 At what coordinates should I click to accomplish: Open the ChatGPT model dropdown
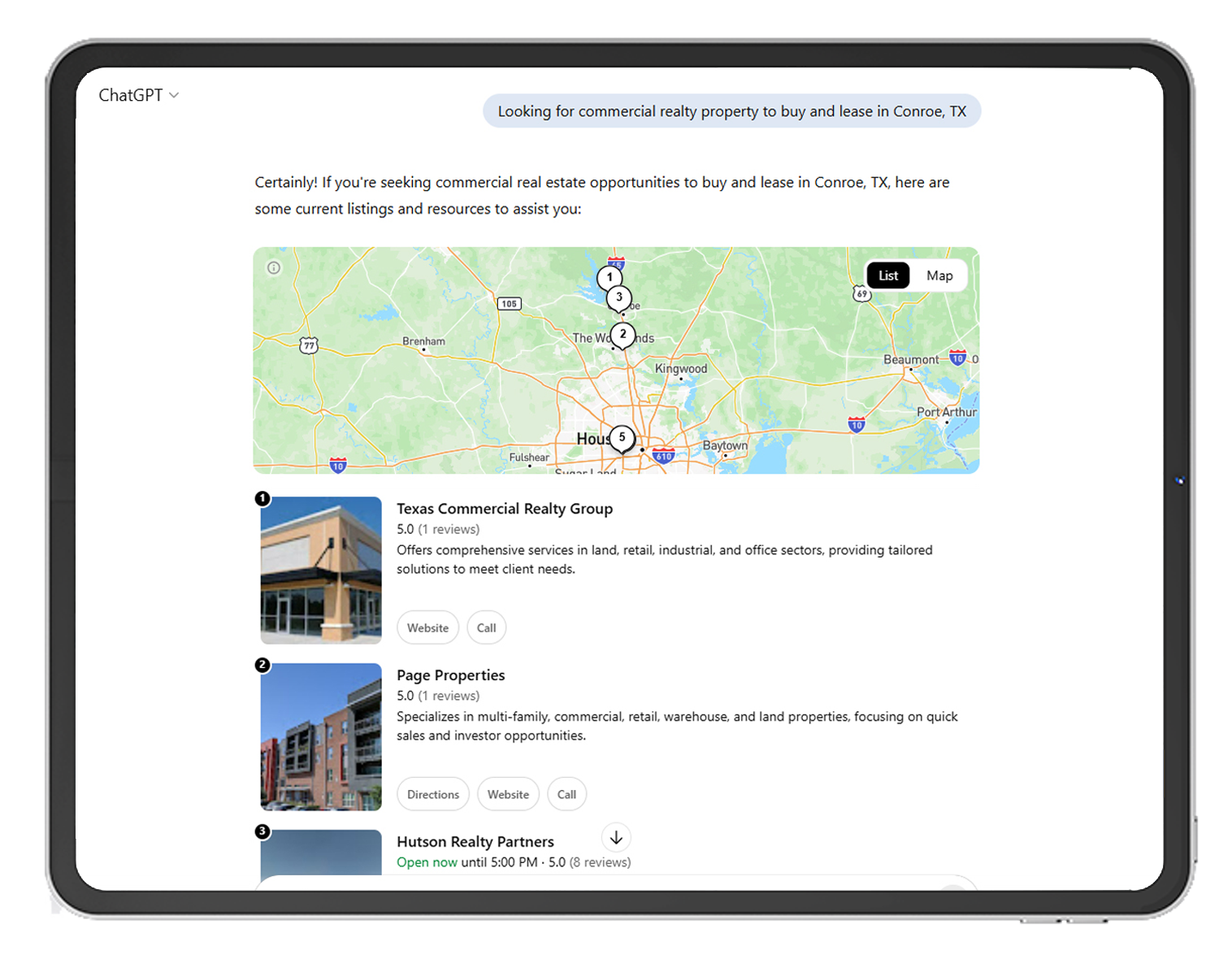tap(138, 95)
